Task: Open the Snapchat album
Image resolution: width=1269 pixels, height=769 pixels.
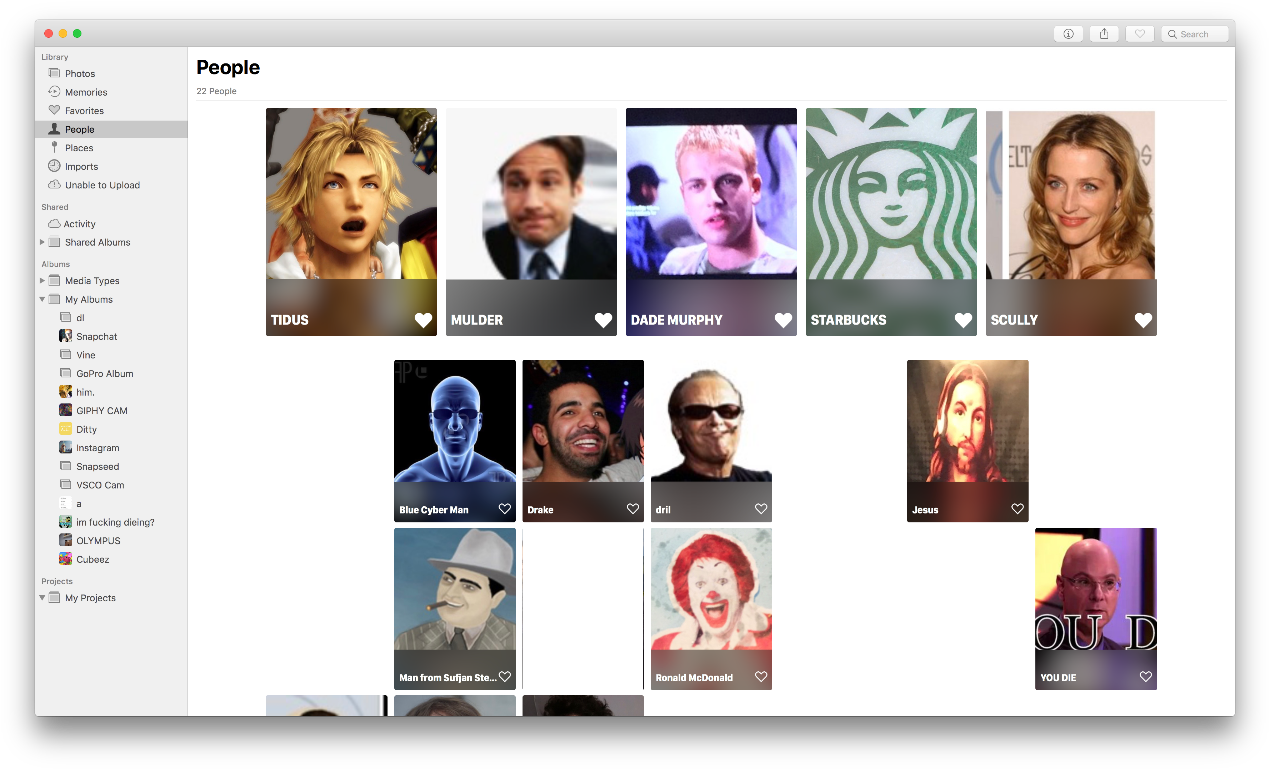Action: pyautogui.click(x=96, y=337)
